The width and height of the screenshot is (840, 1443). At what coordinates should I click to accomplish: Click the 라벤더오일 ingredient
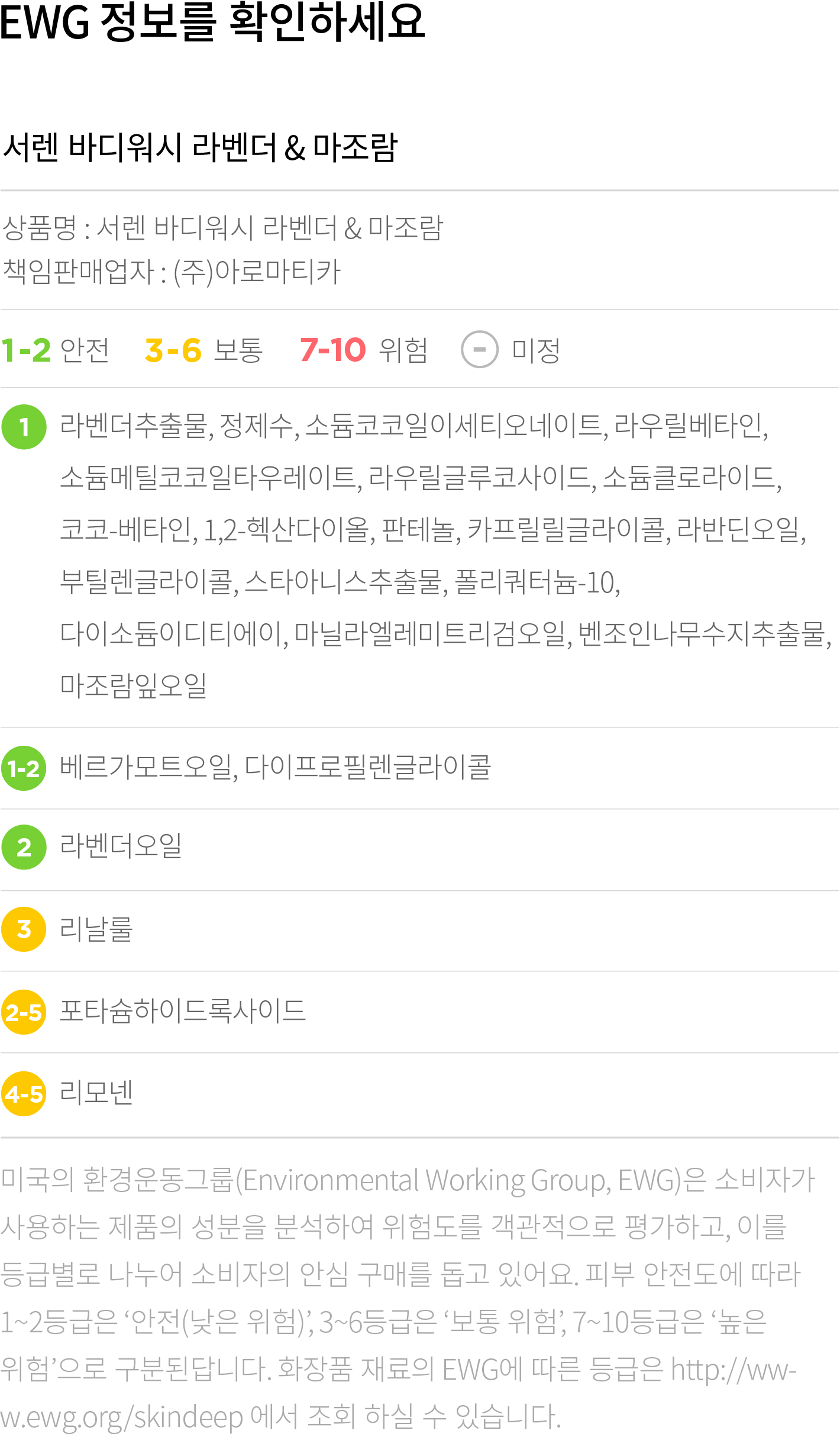pos(121,846)
